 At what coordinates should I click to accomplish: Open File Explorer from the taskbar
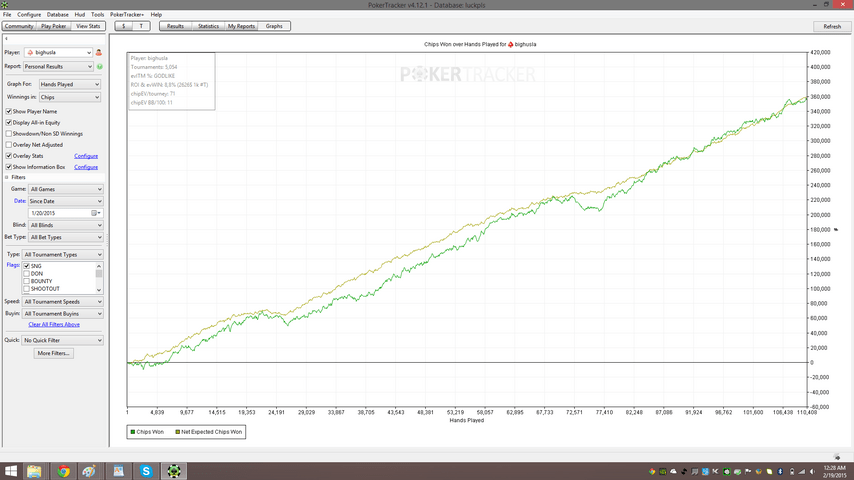(x=34, y=471)
